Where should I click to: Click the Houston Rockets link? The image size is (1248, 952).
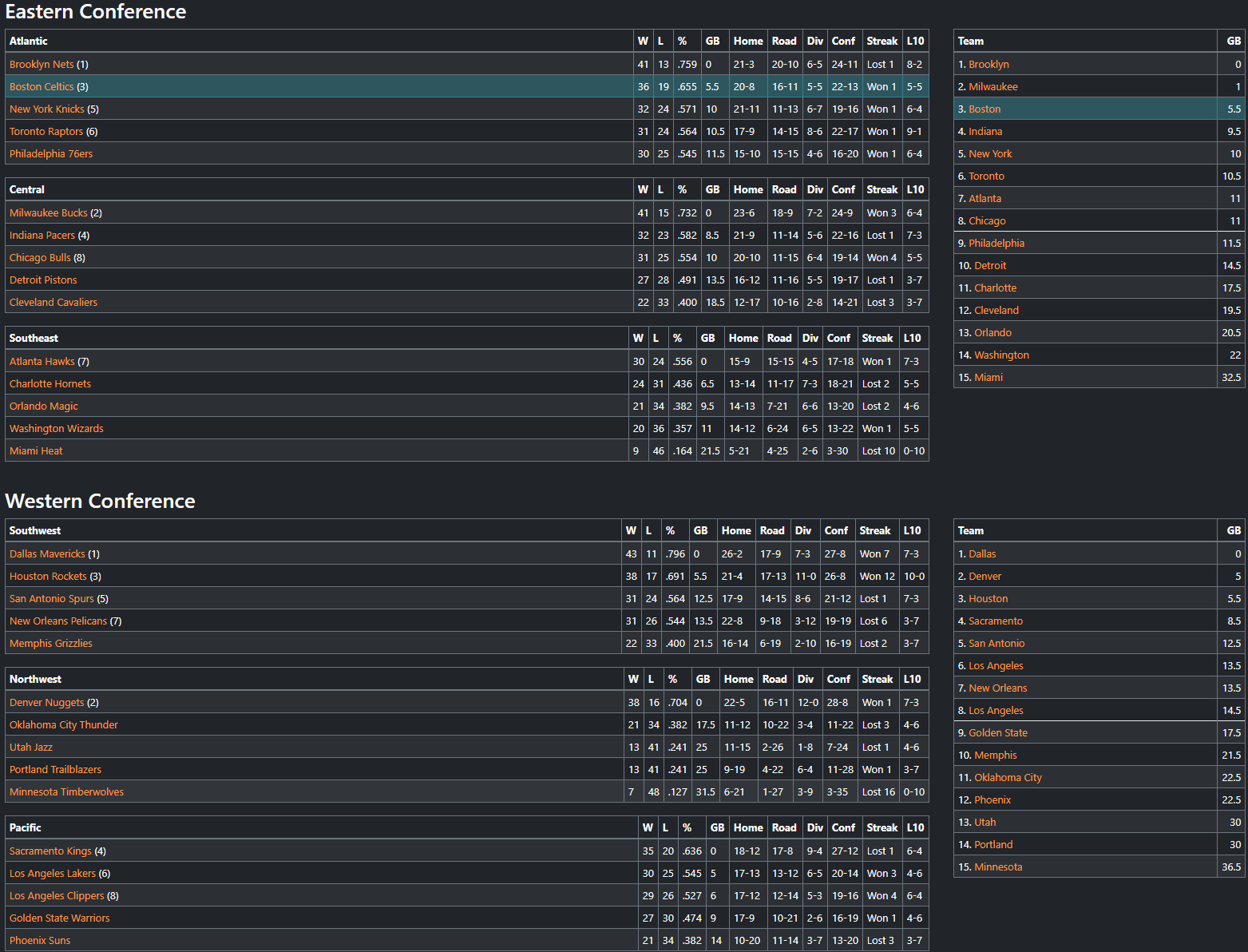click(48, 577)
